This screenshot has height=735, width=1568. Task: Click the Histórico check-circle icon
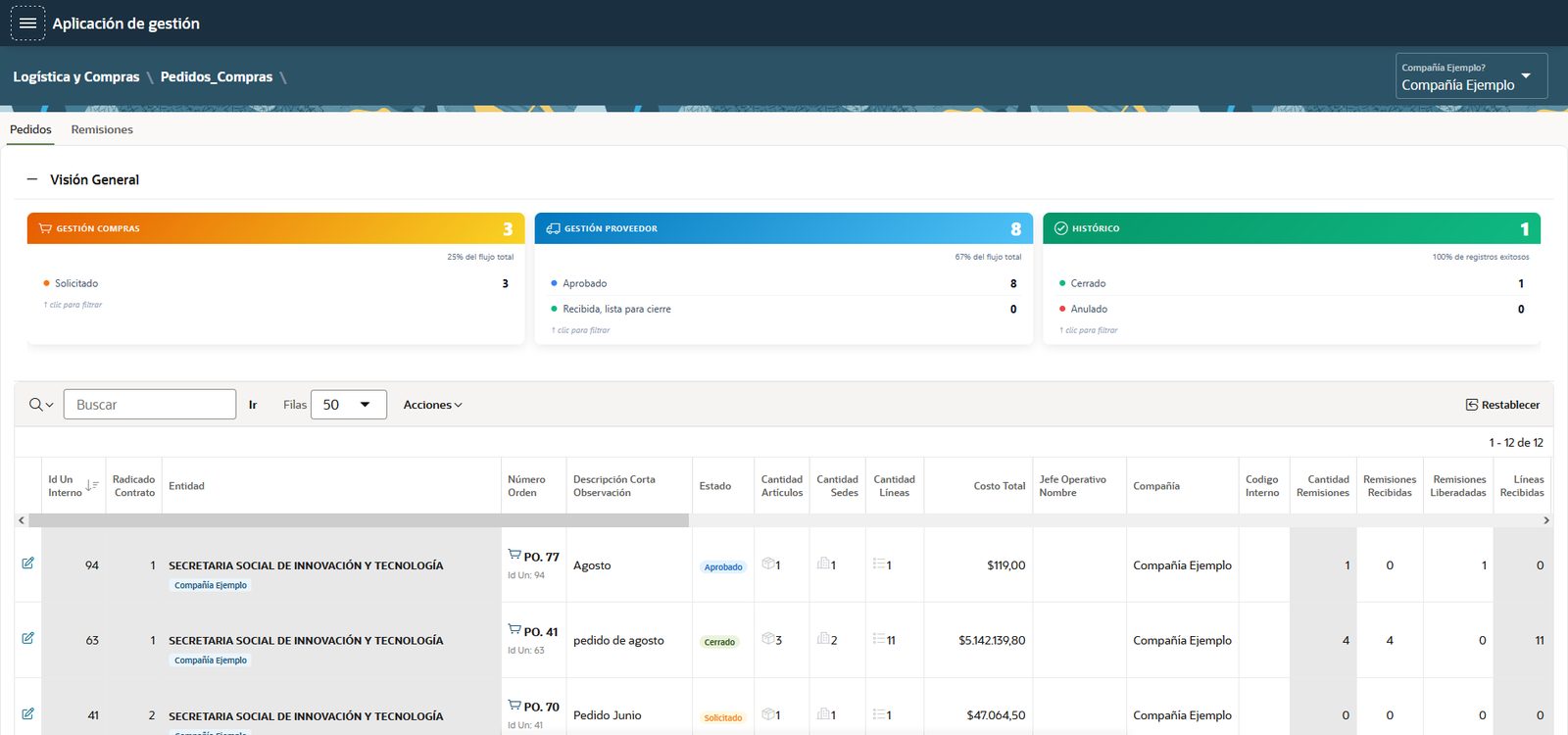click(x=1060, y=228)
